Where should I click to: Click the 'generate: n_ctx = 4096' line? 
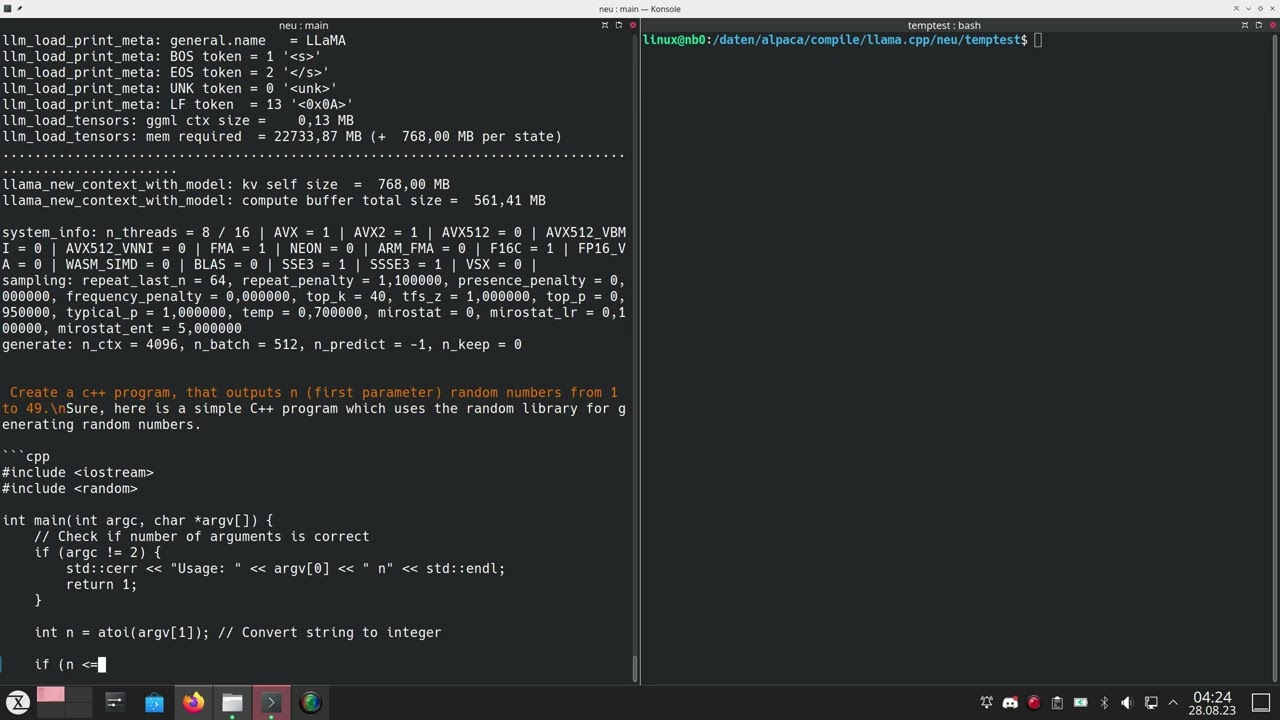(x=262, y=344)
